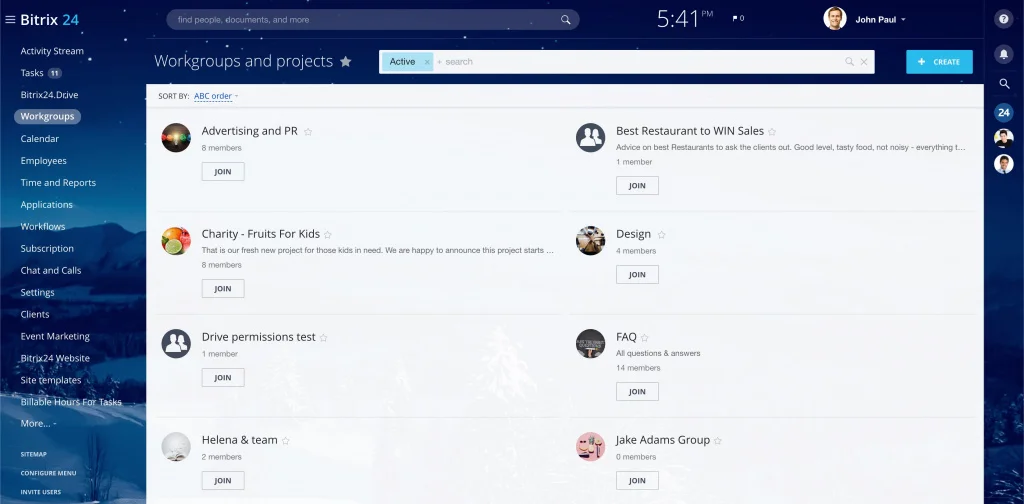Go to Calendar in left menu

[x=40, y=139]
